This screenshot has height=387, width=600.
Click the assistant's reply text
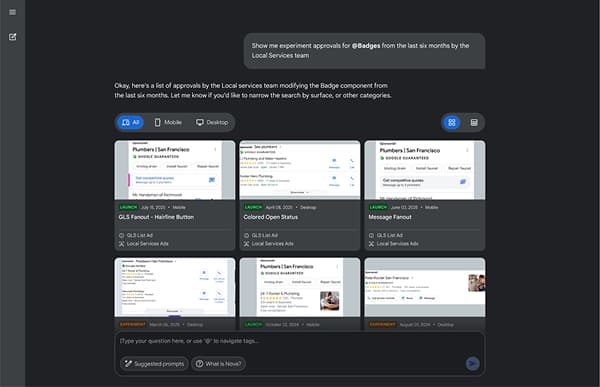(x=253, y=90)
